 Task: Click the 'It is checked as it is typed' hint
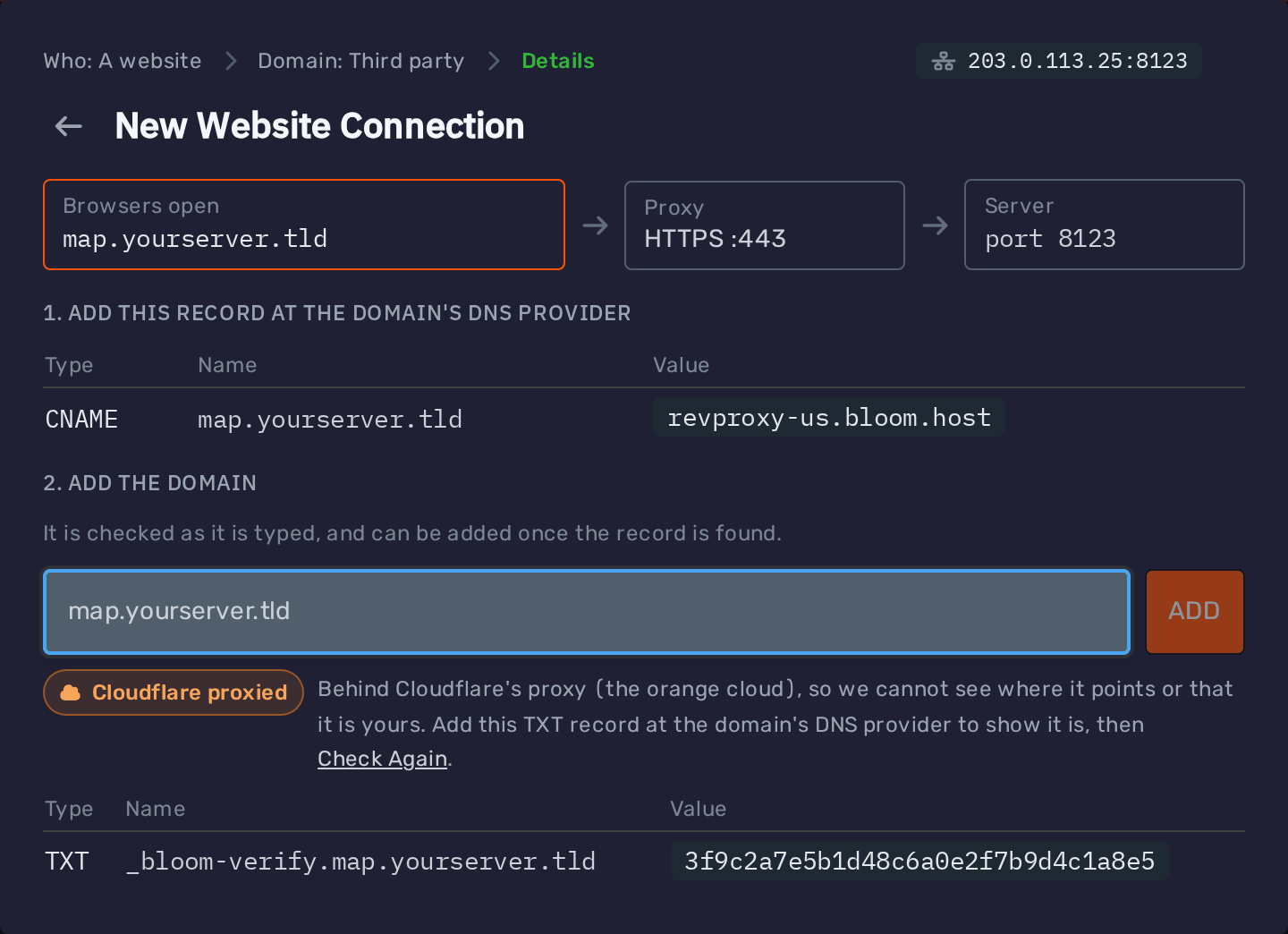(412, 533)
